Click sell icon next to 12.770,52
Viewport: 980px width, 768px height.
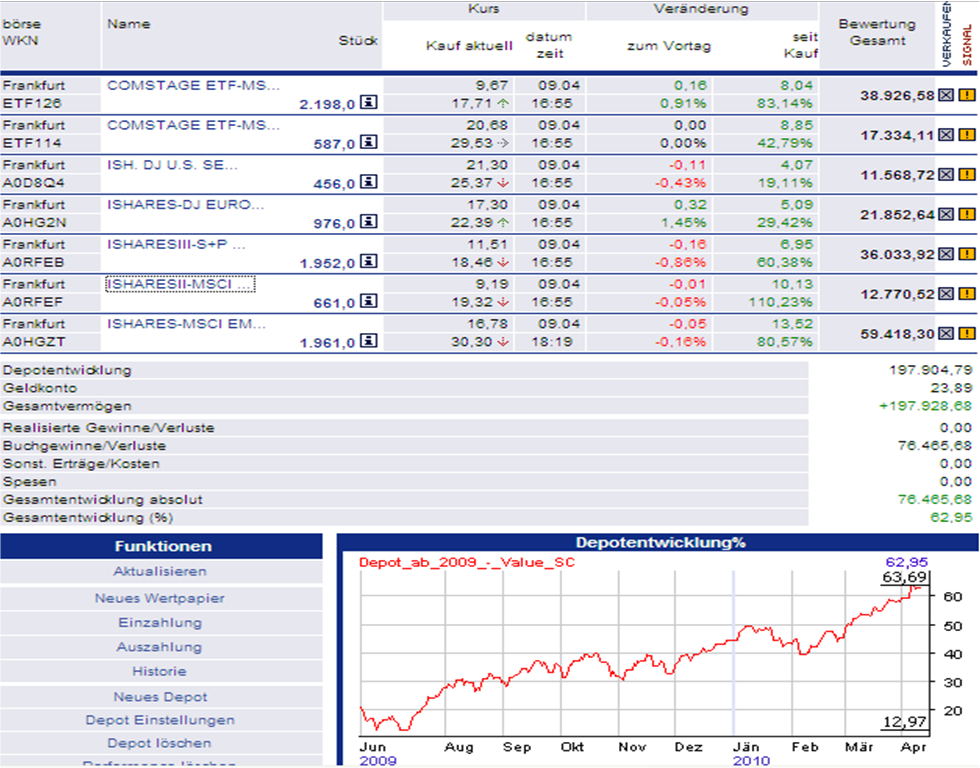pos(946,294)
